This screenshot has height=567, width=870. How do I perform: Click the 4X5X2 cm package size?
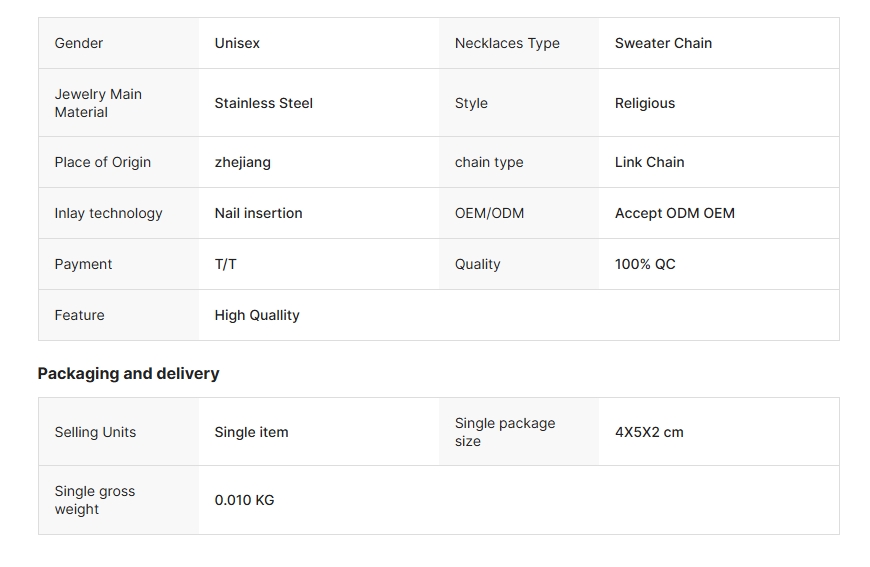click(649, 432)
